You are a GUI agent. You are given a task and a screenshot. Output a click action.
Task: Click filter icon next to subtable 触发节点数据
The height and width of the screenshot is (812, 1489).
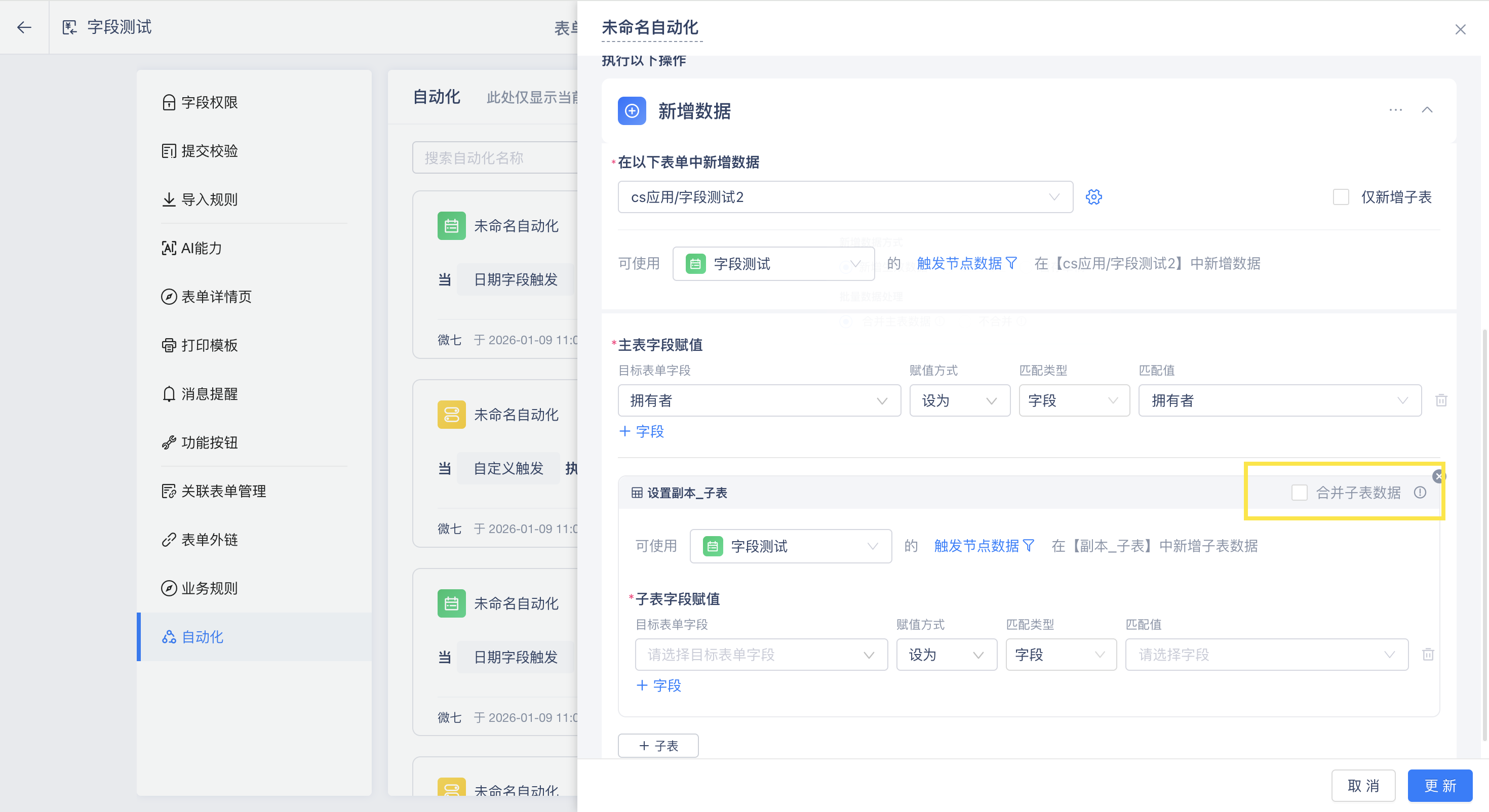click(1028, 546)
